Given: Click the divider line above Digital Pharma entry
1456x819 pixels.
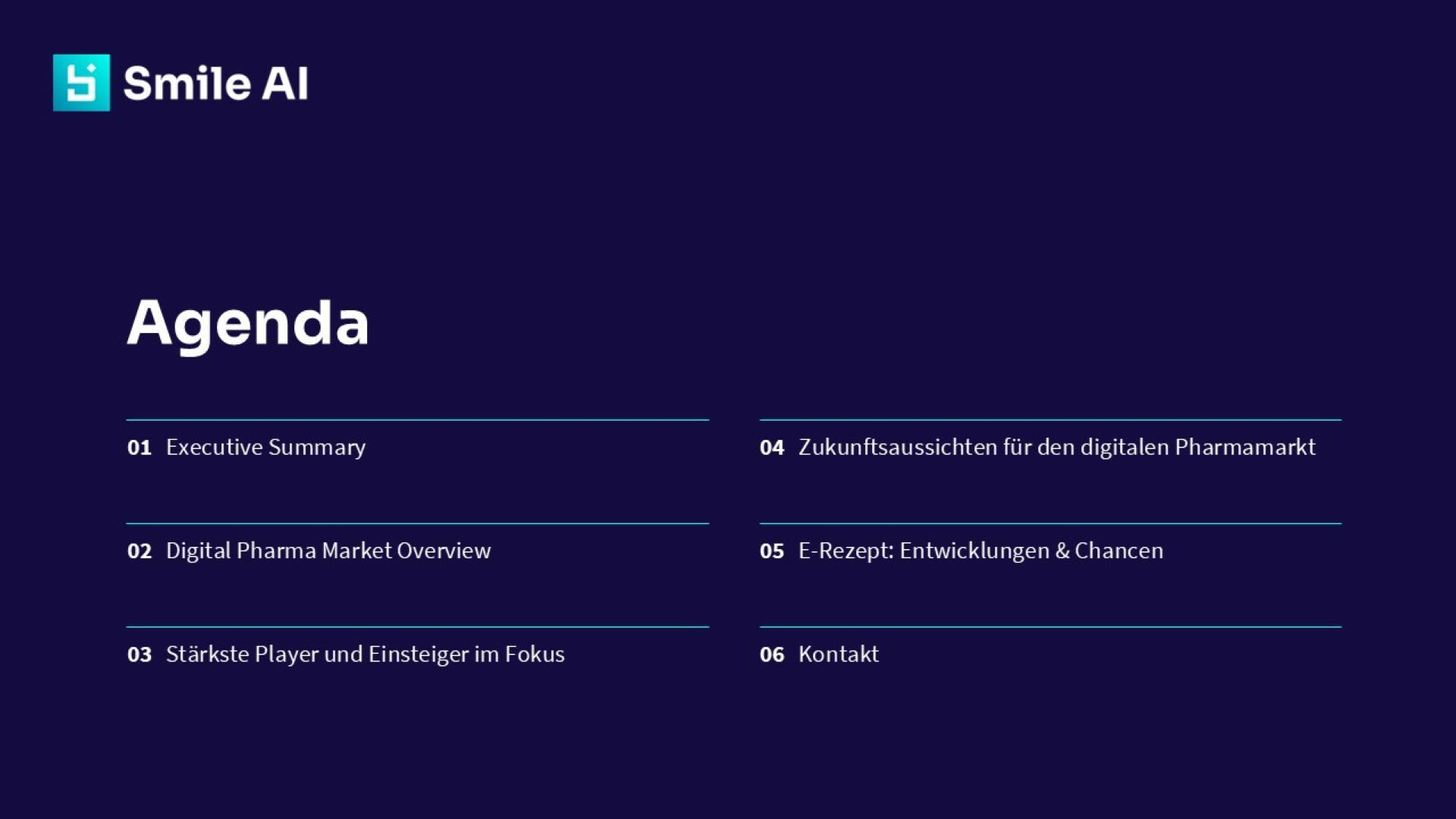Looking at the screenshot, I should pyautogui.click(x=417, y=523).
